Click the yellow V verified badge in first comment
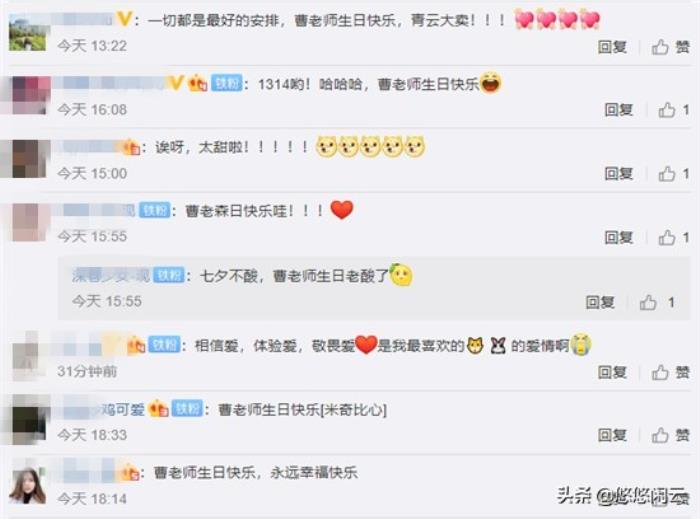Viewport: 700px width, 519px height. (x=125, y=19)
